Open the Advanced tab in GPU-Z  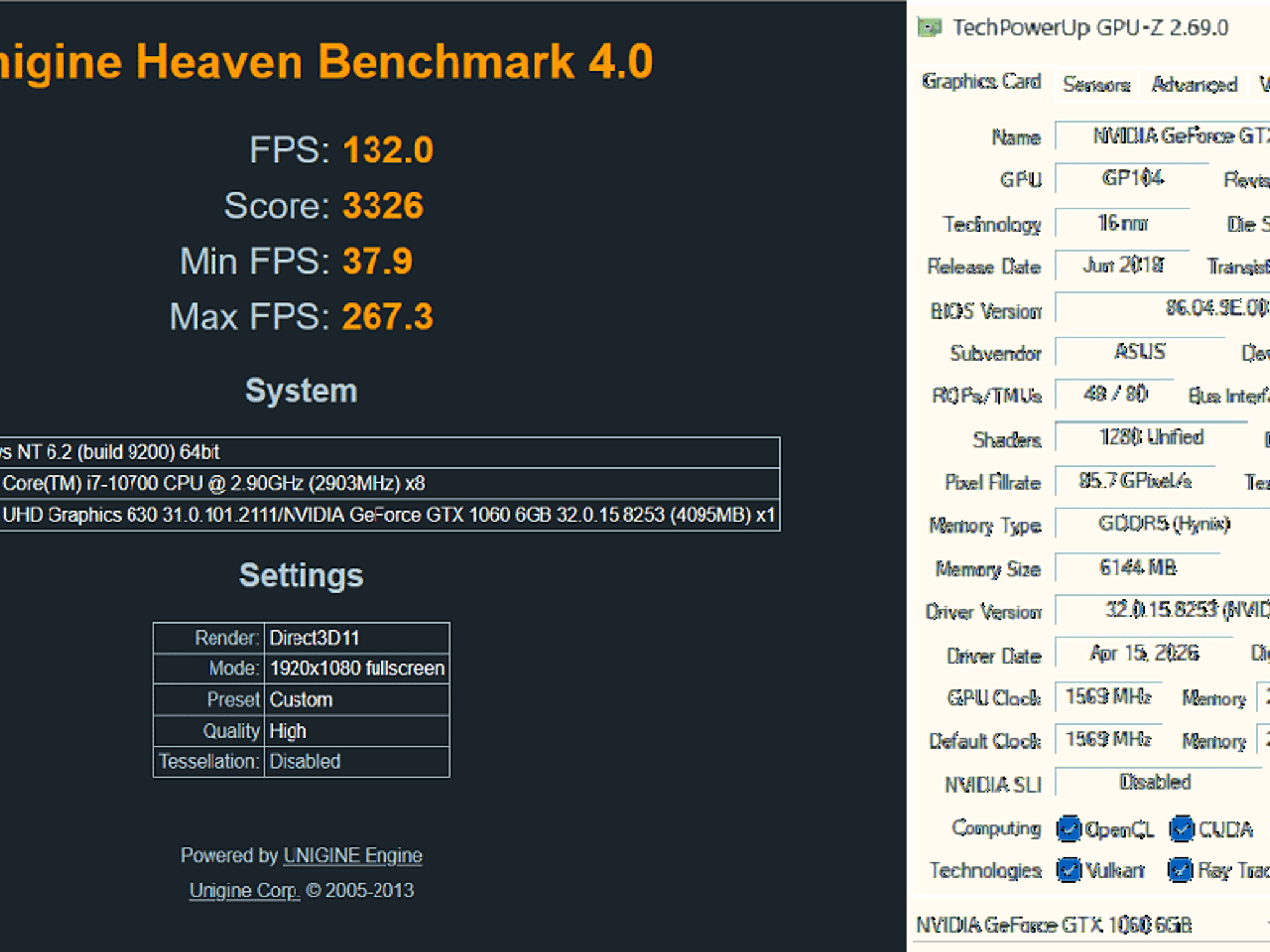[x=1194, y=84]
